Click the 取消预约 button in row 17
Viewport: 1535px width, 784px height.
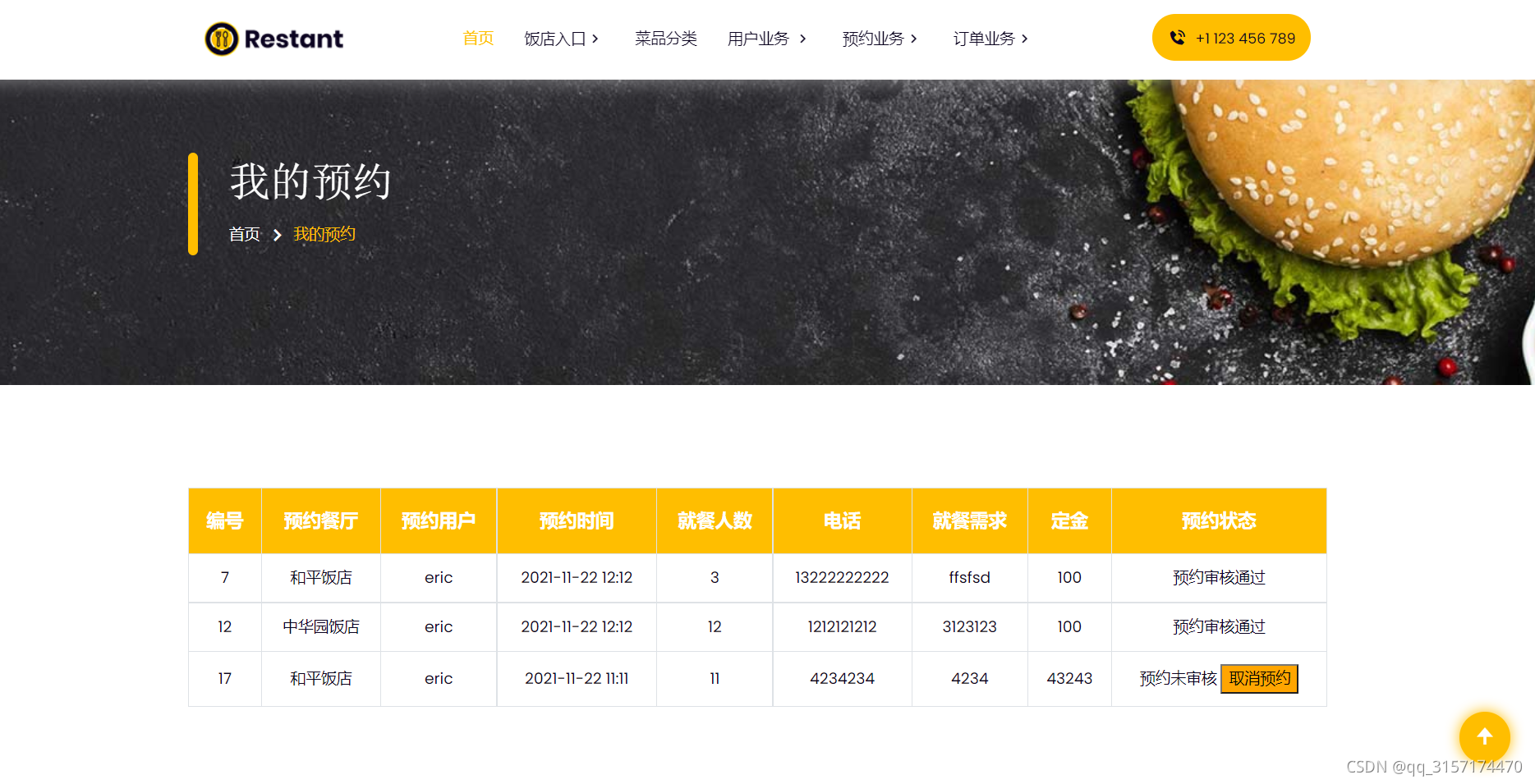[x=1259, y=679]
